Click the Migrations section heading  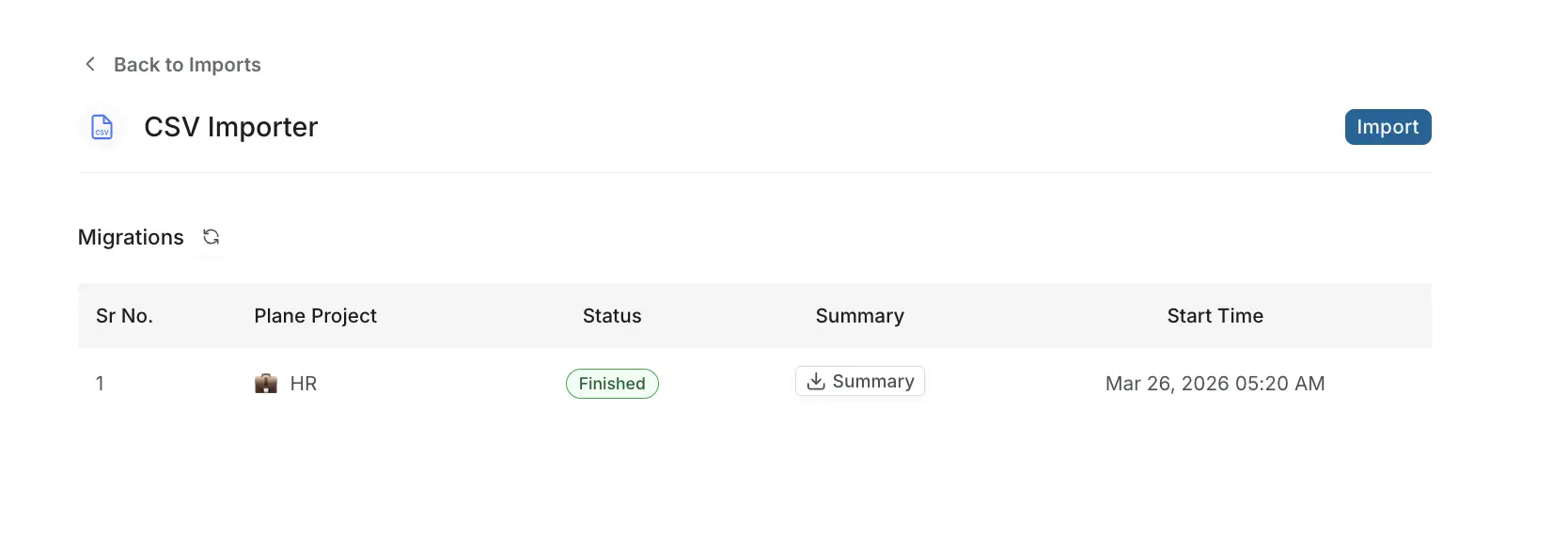click(x=131, y=237)
